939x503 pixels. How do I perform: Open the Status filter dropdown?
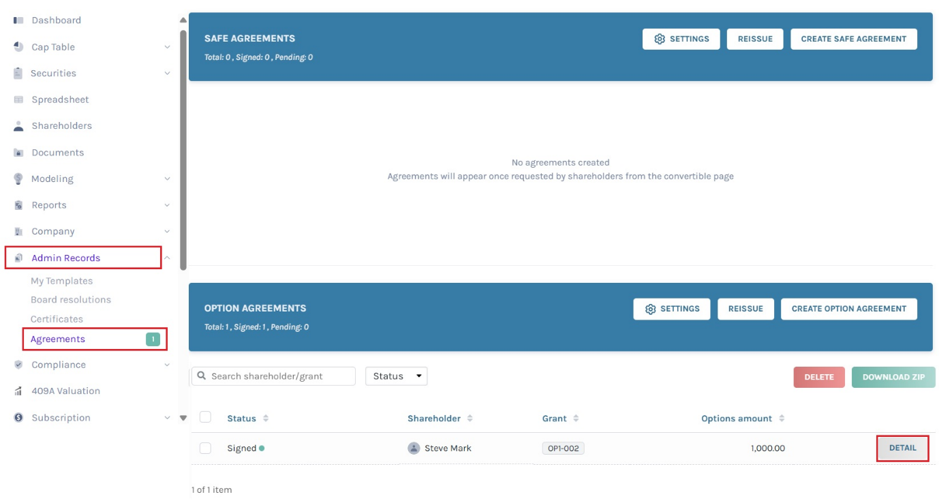click(396, 376)
